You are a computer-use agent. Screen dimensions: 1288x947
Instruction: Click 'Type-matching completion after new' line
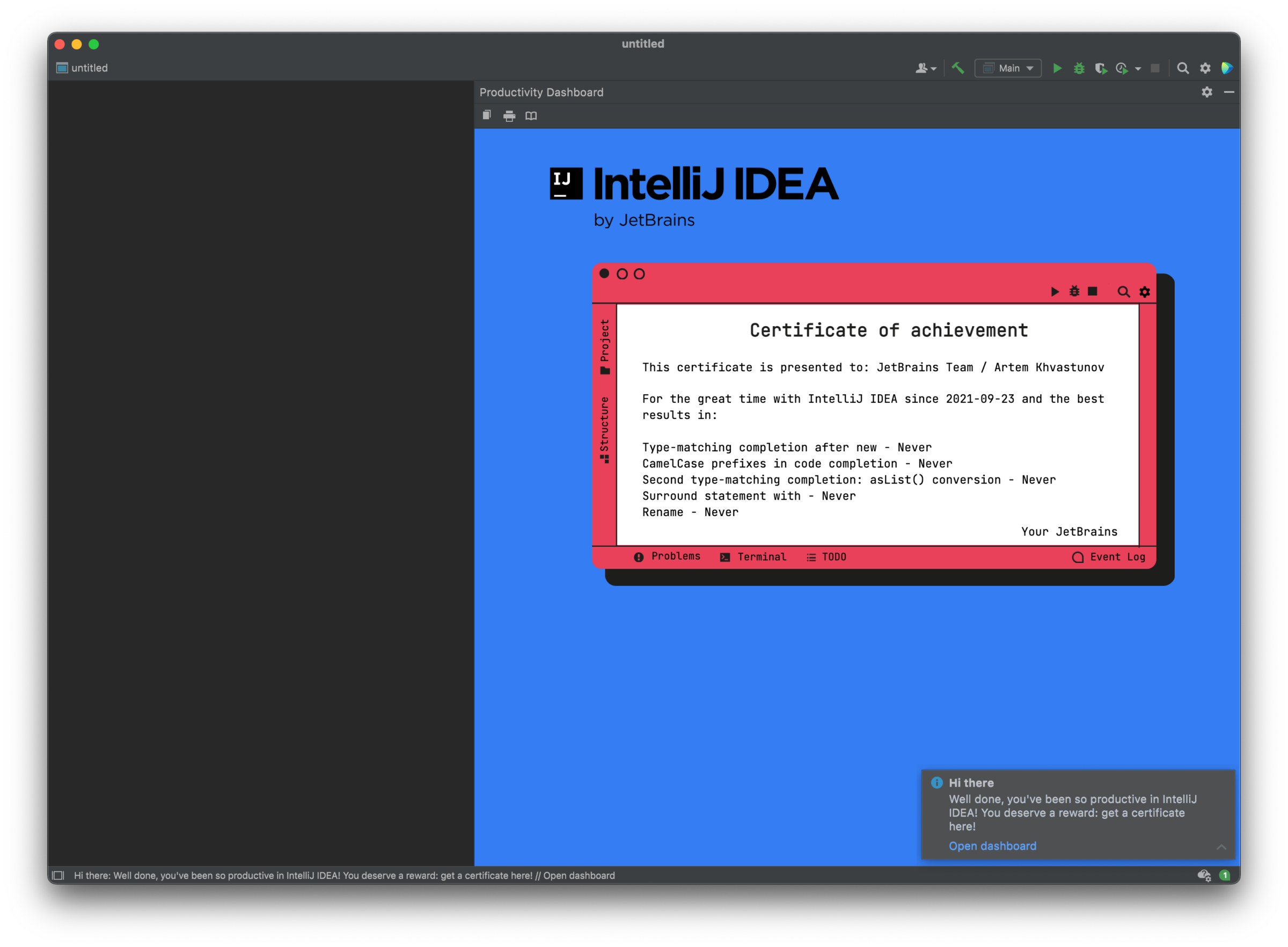[786, 447]
